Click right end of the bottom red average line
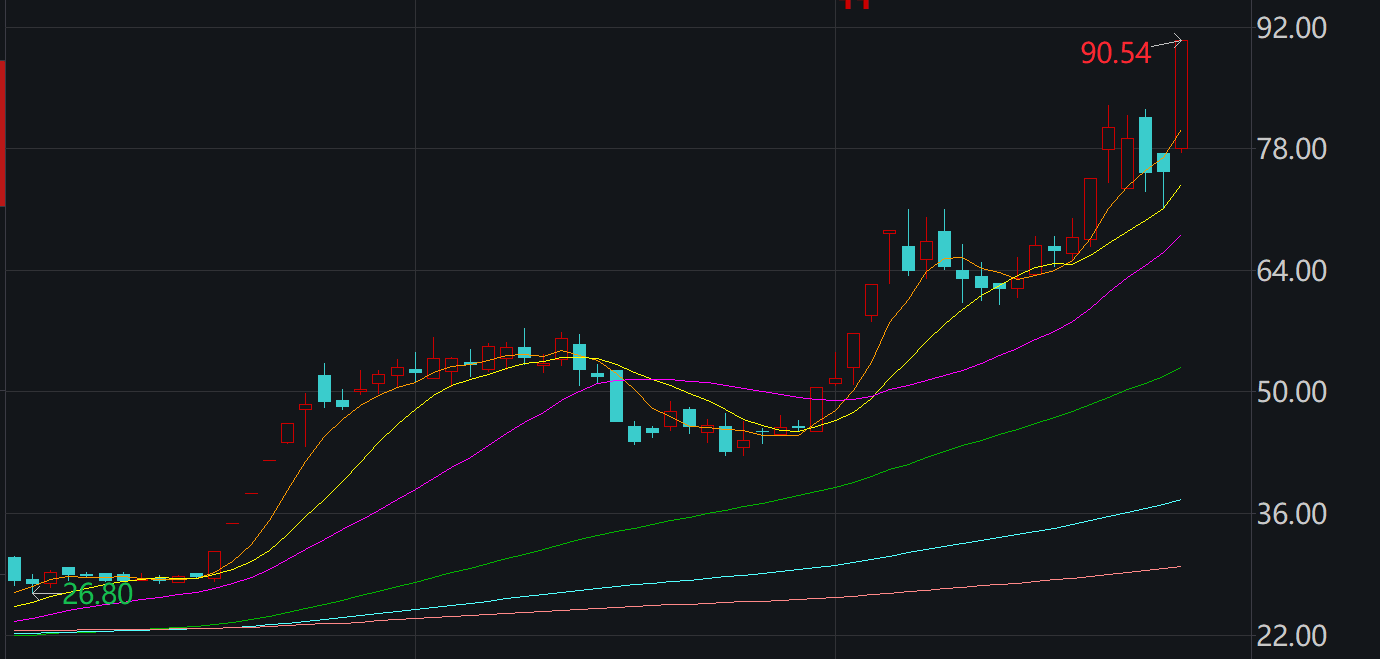 1180,566
